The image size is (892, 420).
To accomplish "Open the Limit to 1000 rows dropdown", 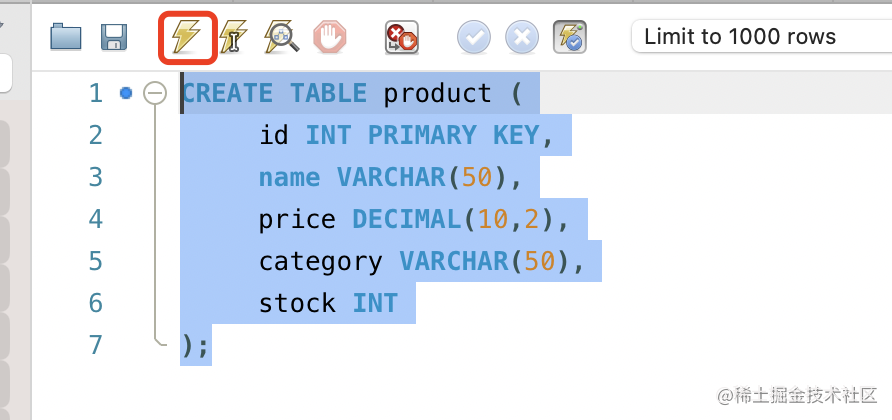I will pos(760,38).
